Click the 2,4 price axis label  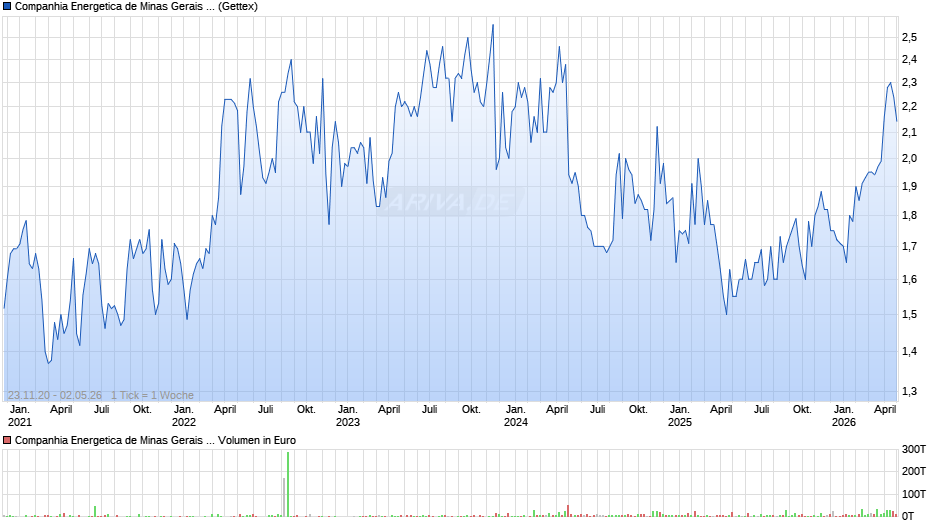click(x=909, y=59)
